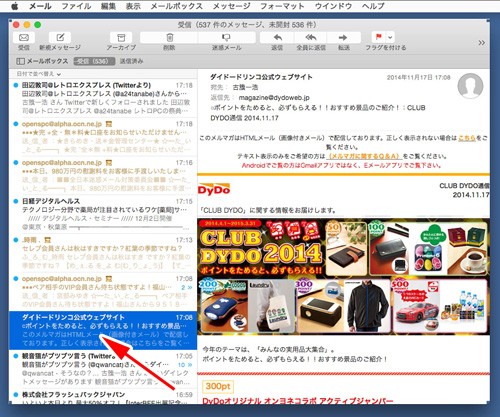Click the black jacket prize image
This screenshot has height=417, width=500.
click(366, 306)
